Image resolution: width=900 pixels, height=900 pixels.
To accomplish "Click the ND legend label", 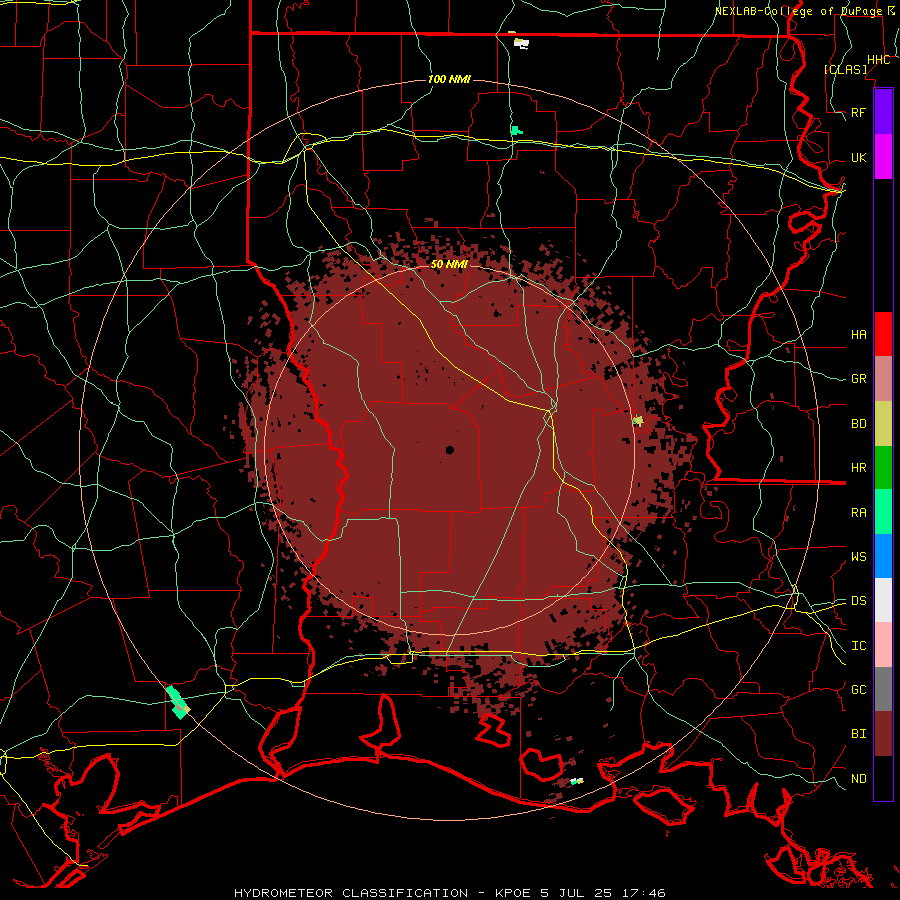I will [859, 779].
